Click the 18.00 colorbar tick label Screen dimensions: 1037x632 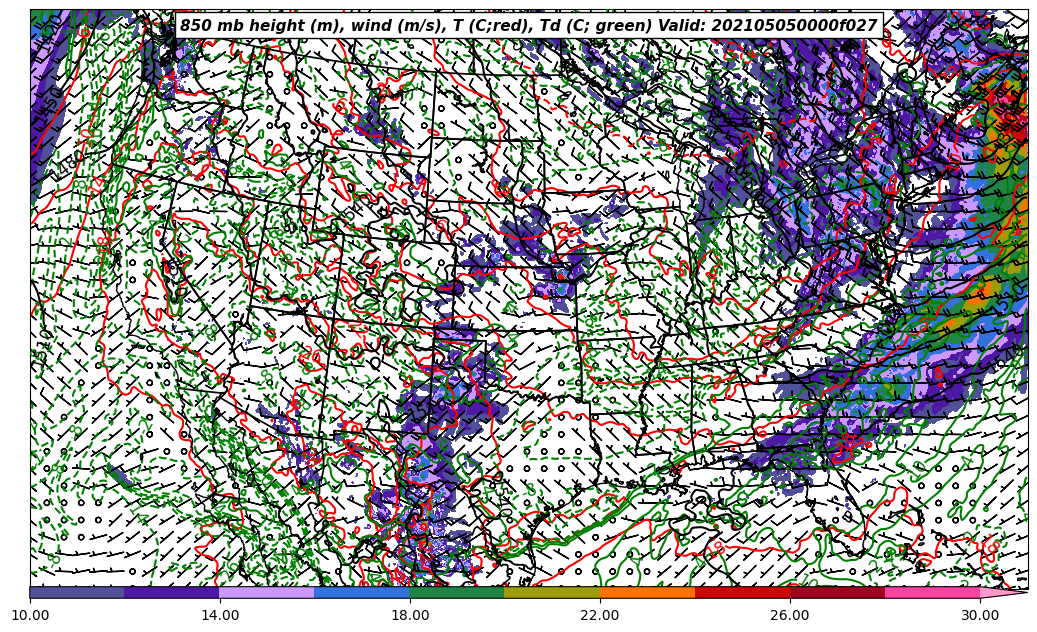(410, 615)
